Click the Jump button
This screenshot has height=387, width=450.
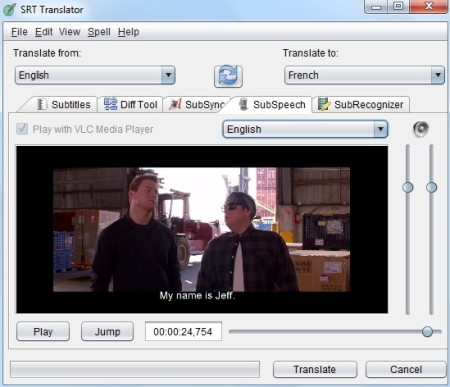[x=107, y=331]
